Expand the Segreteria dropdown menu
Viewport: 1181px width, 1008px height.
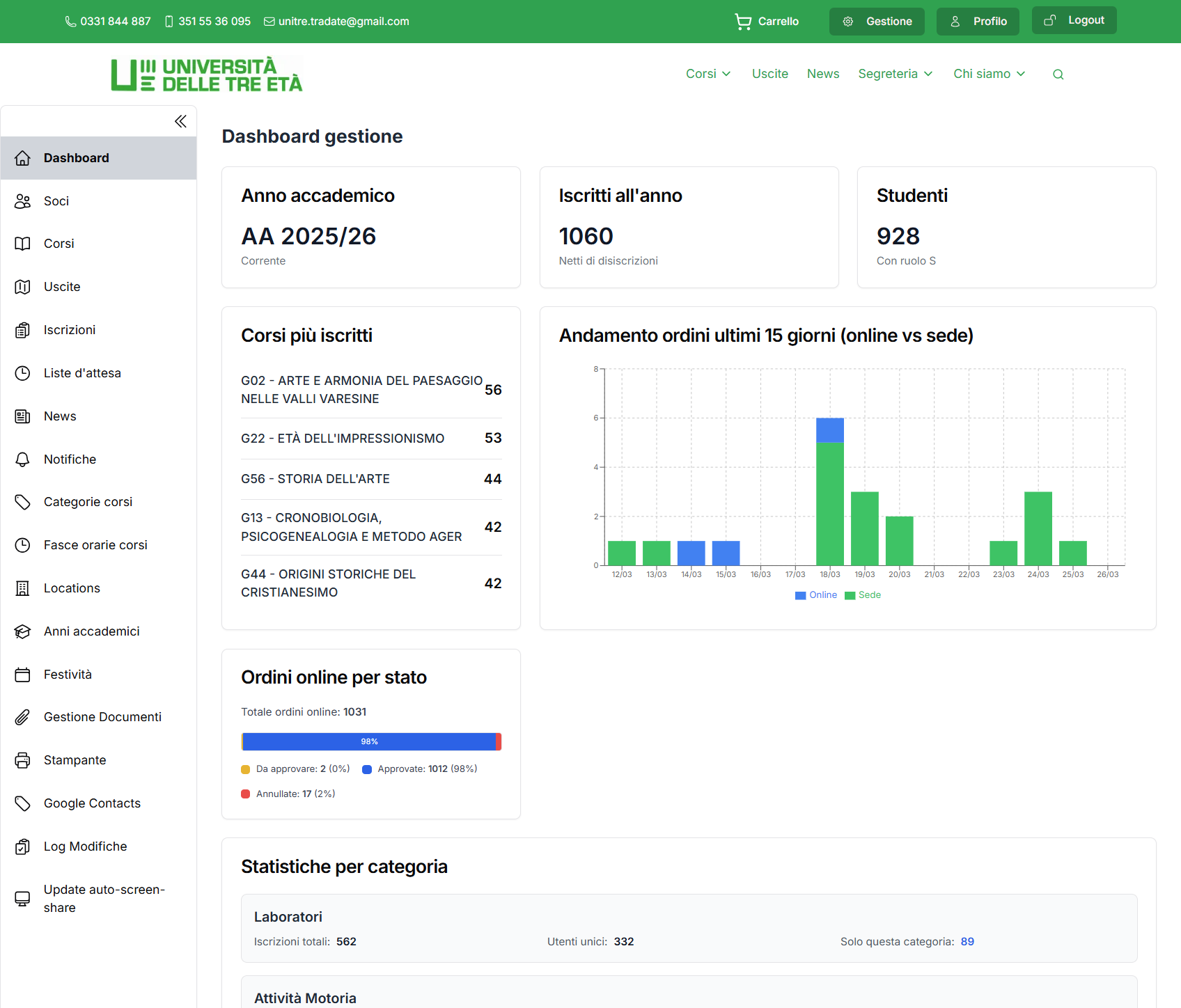895,74
